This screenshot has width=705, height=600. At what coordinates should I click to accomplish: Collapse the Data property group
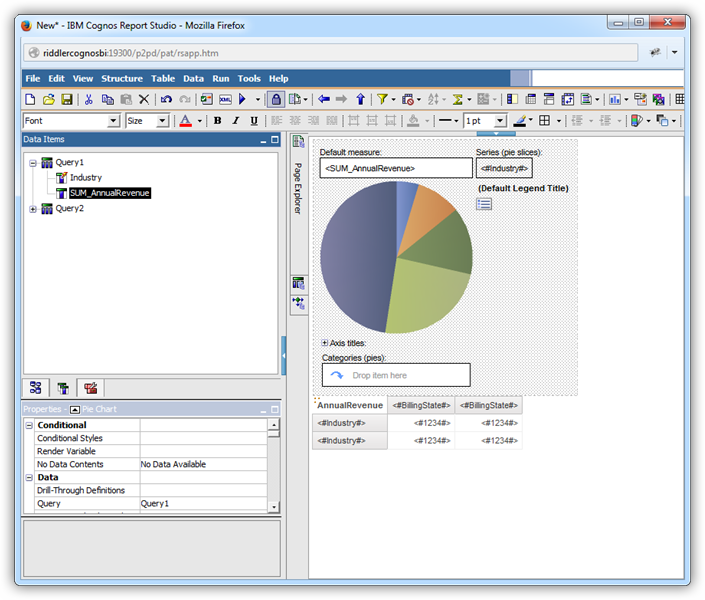click(x=29, y=477)
